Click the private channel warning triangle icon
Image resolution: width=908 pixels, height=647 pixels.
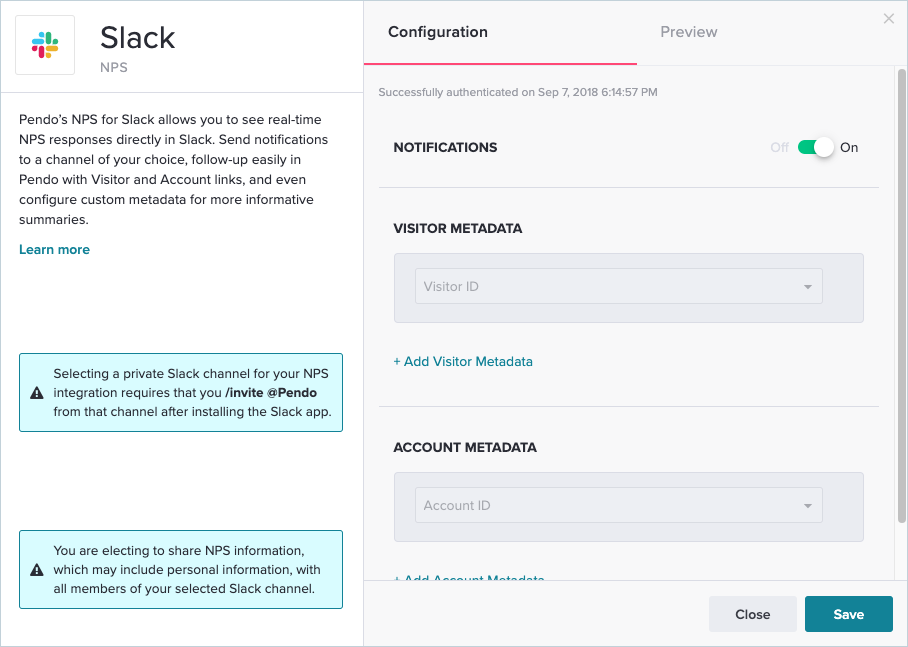[37, 392]
